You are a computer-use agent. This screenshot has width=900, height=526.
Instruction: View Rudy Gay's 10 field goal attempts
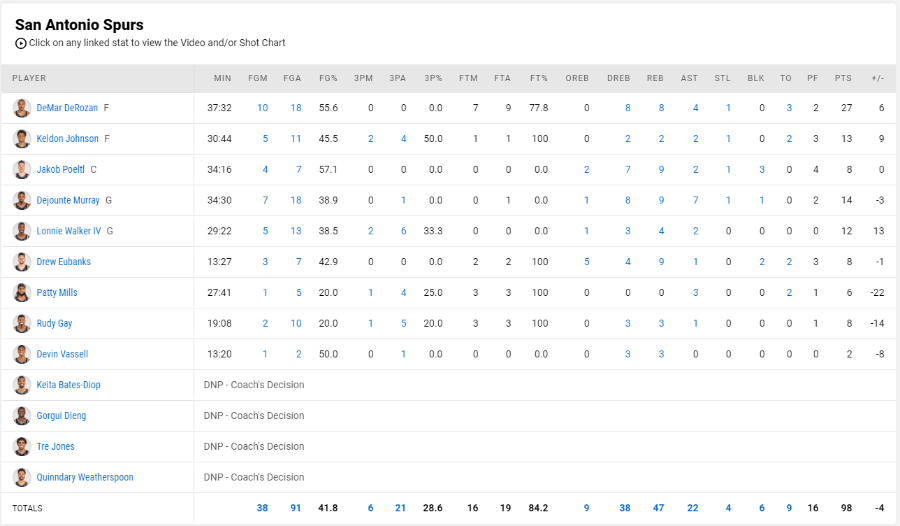pos(296,323)
